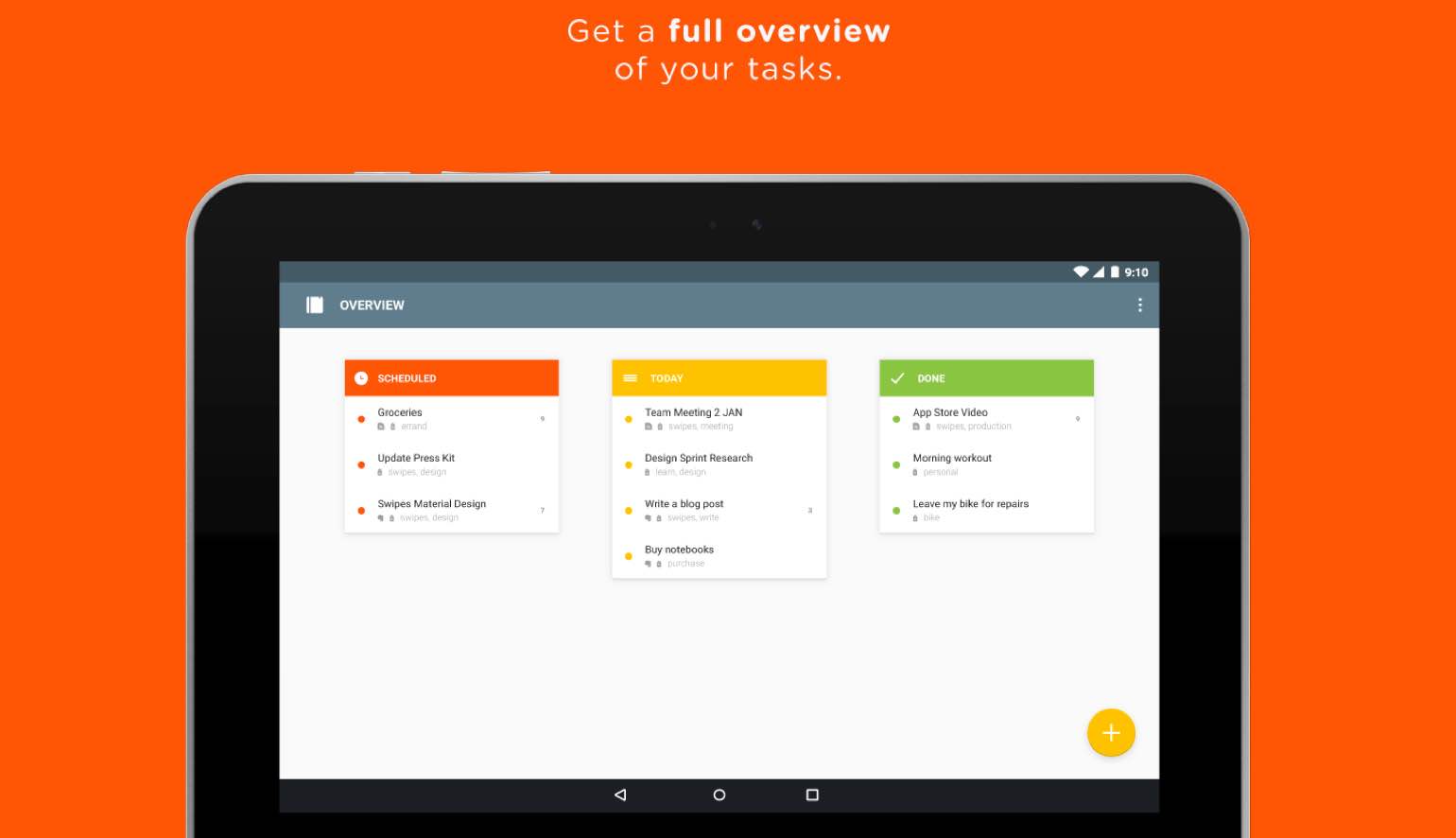Expand the 9 count beside App Store Video
The width and height of the screenshot is (1456, 838).
pyautogui.click(x=1077, y=419)
